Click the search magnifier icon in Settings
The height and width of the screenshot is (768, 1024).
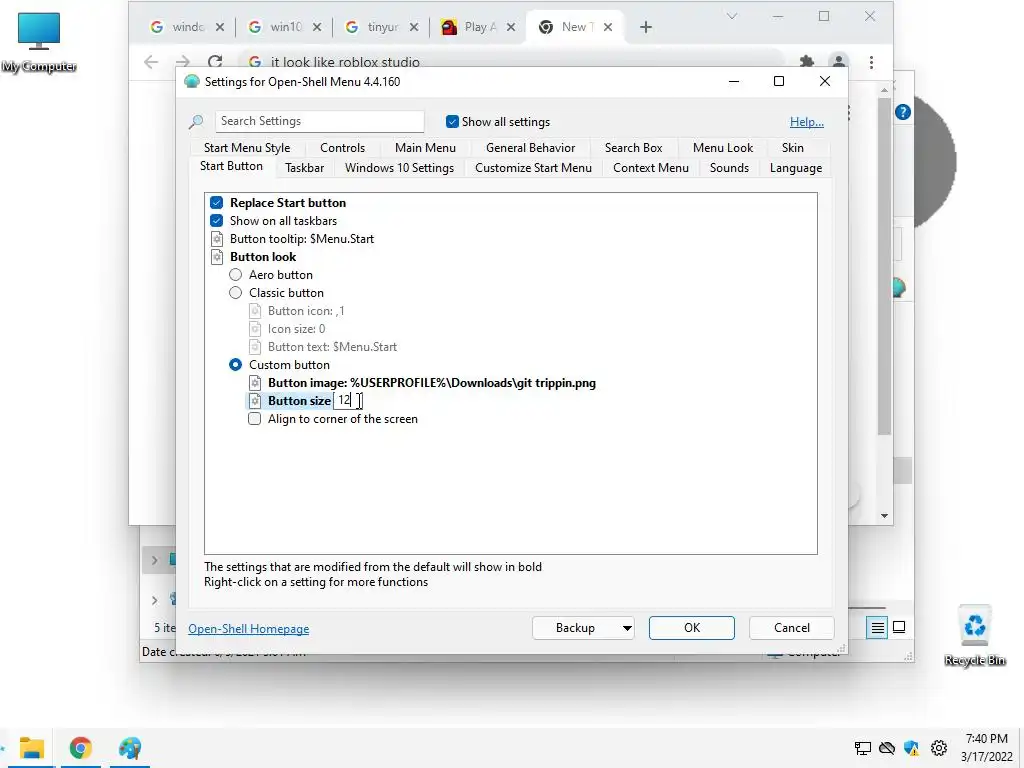195,121
